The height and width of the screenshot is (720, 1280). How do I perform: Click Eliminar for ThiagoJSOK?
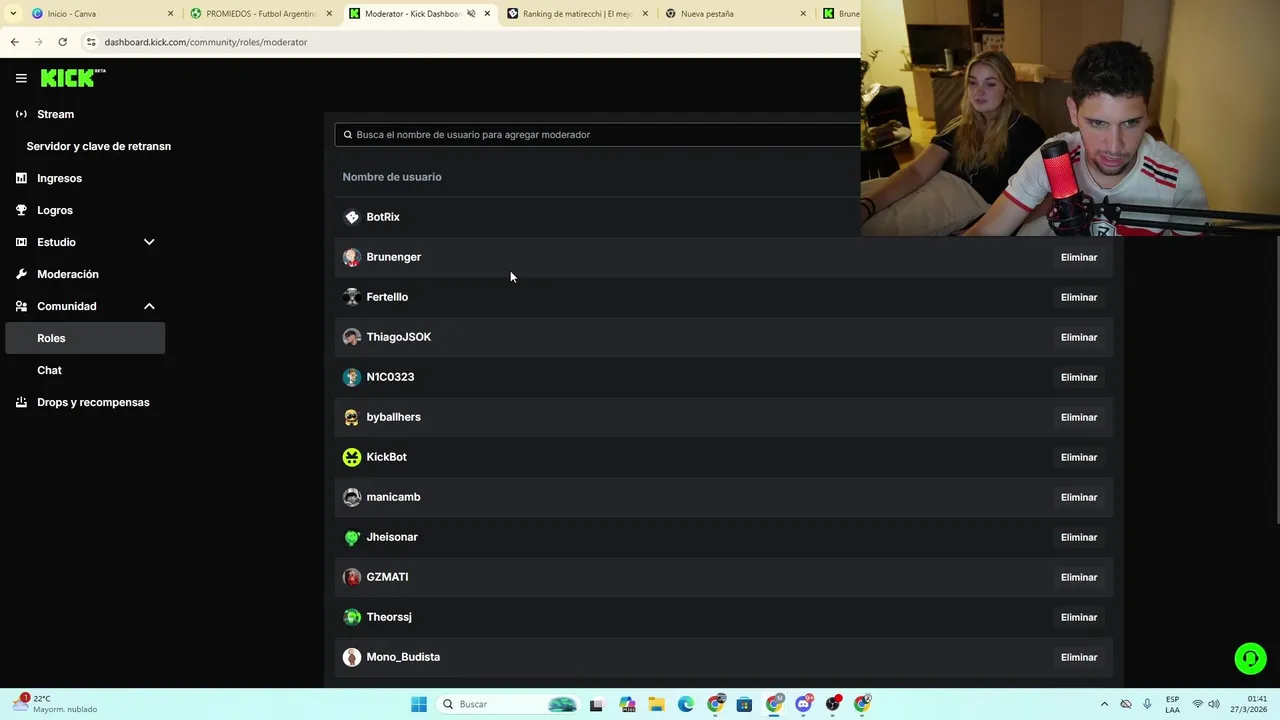coord(1078,337)
